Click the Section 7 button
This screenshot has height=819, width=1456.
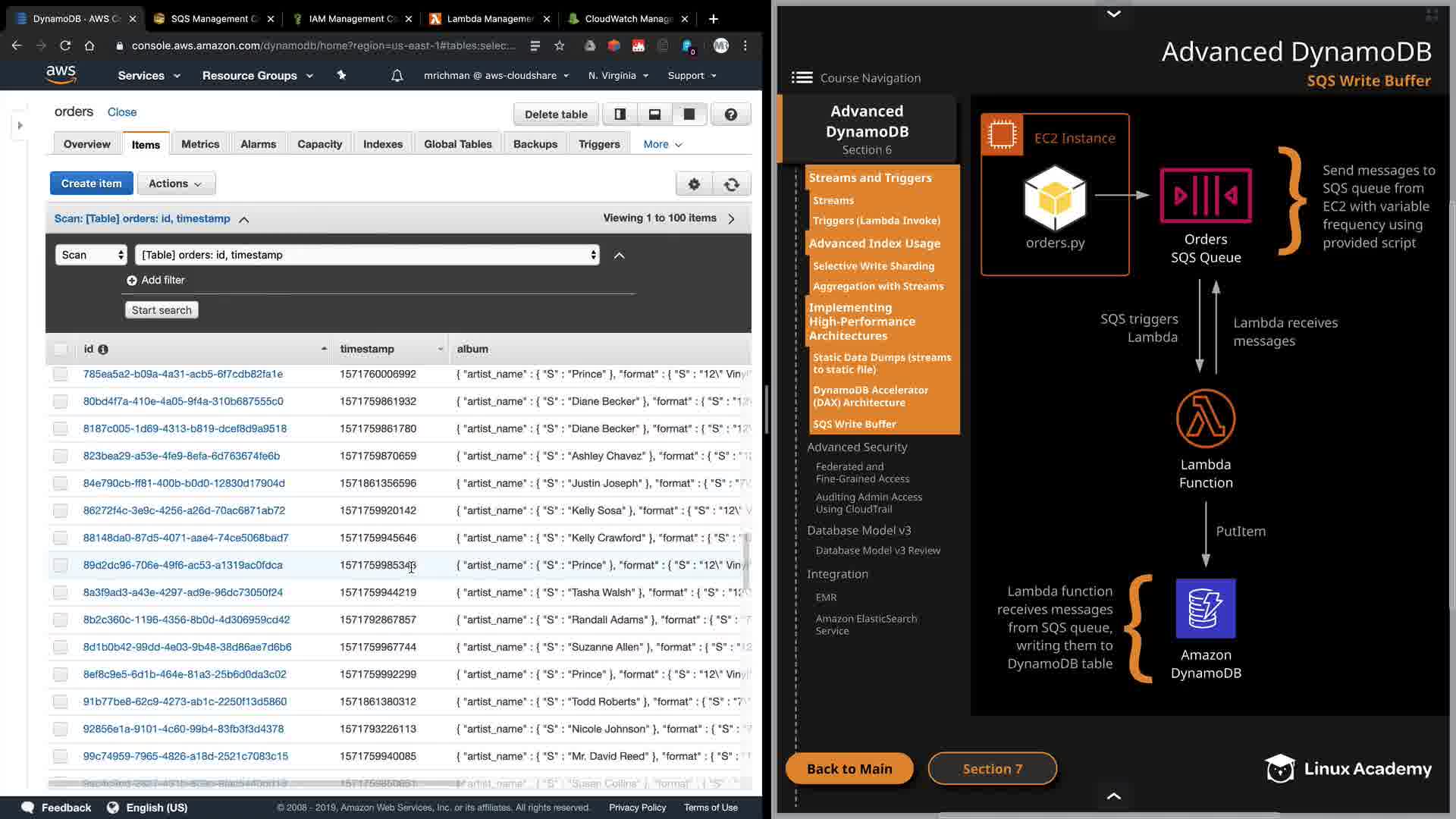pyautogui.click(x=992, y=769)
